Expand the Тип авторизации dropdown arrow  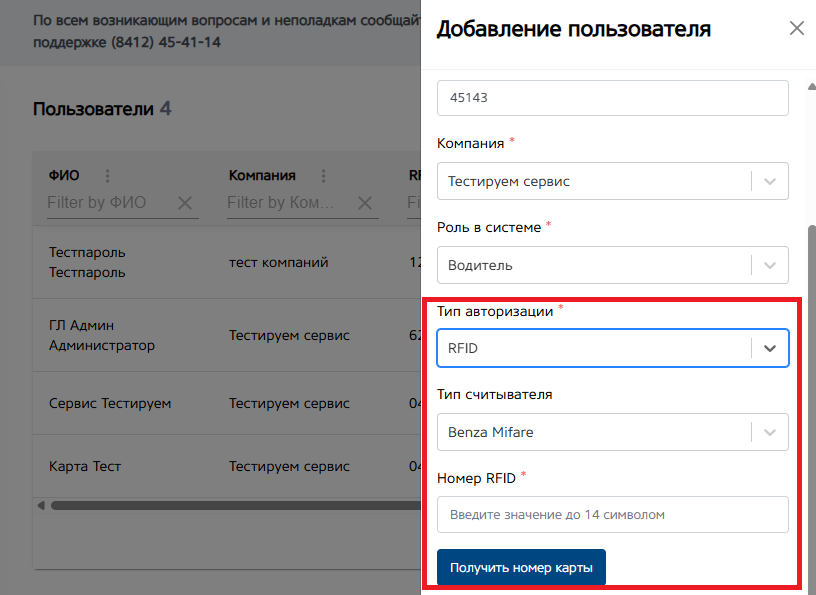point(770,348)
